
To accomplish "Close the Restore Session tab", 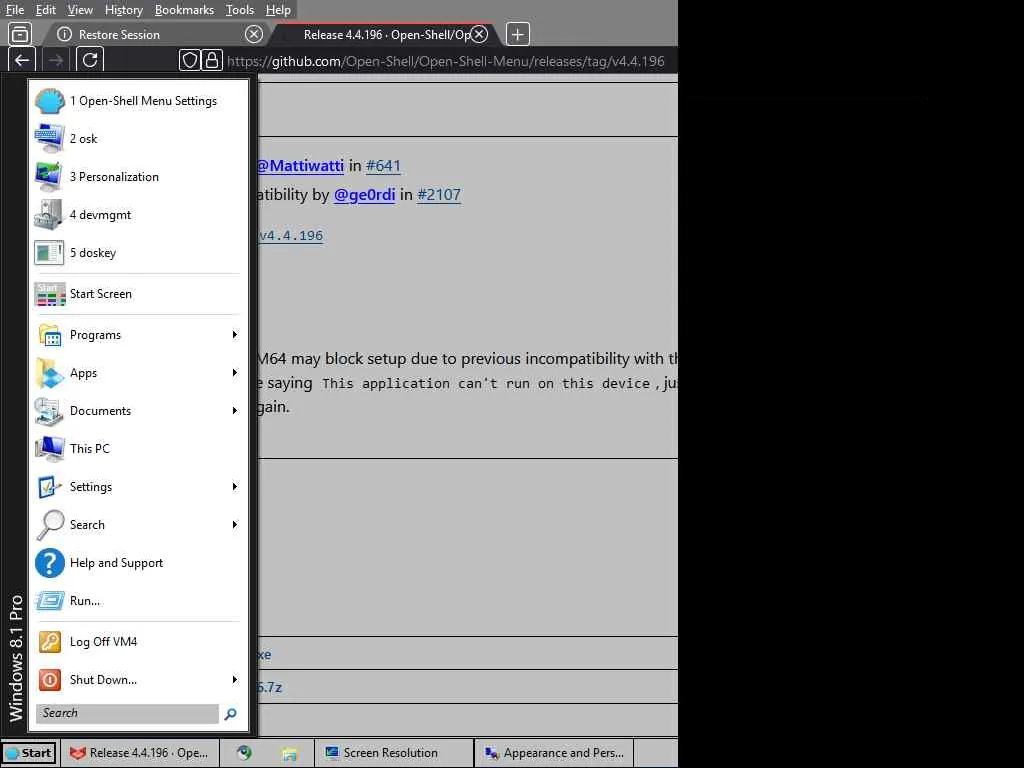I will [x=254, y=34].
